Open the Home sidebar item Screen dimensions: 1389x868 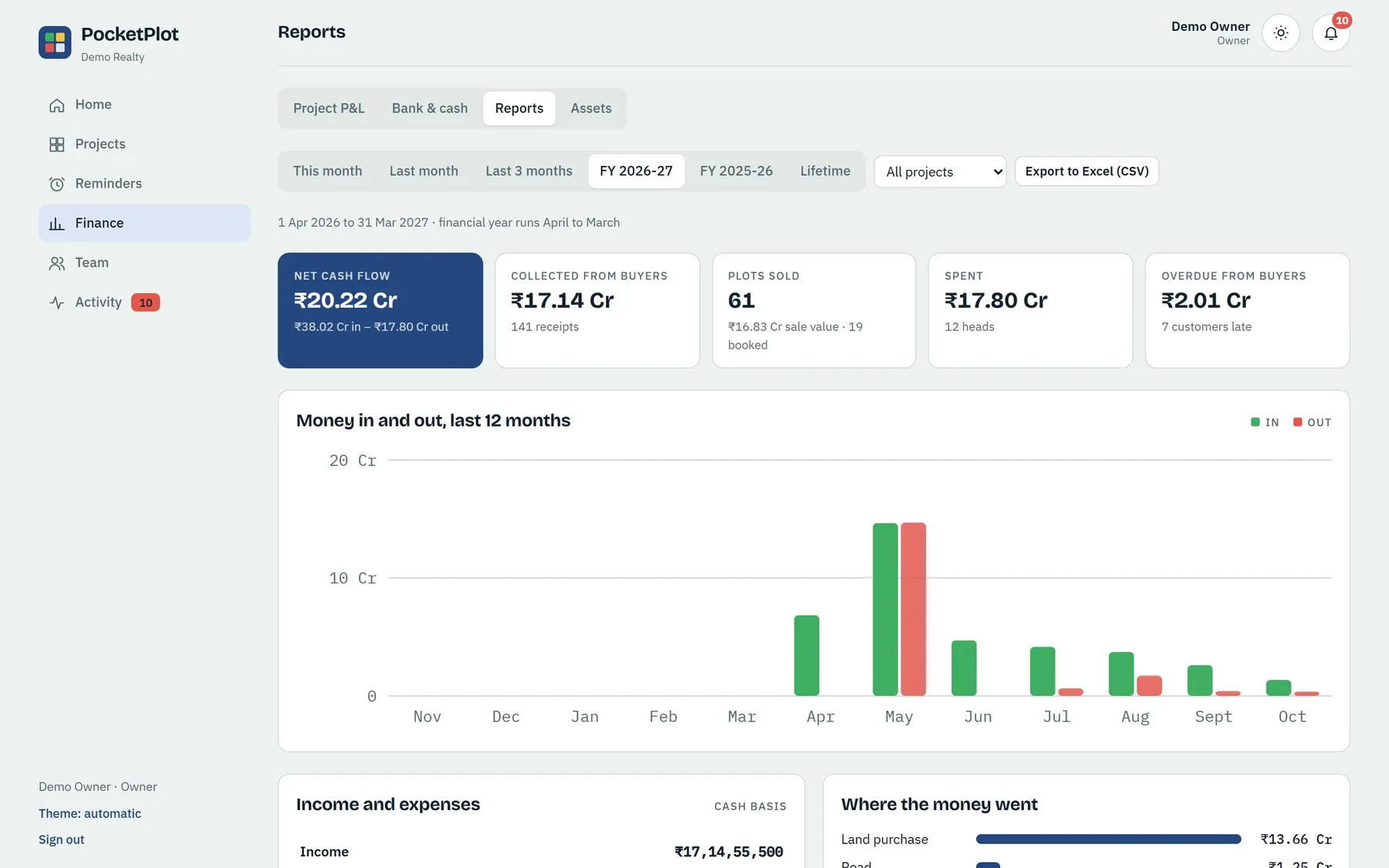[x=144, y=105]
